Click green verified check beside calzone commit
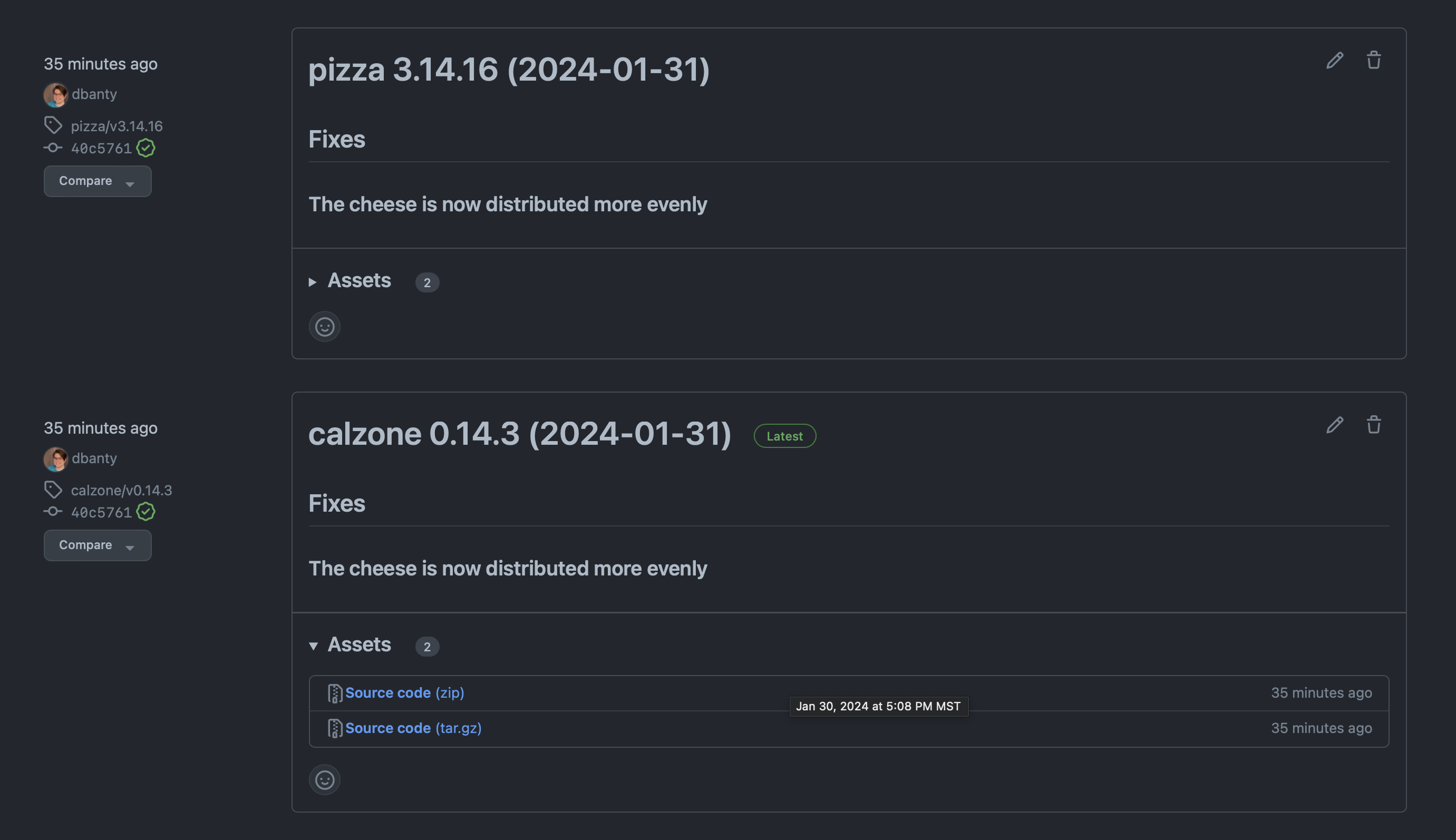 click(145, 512)
